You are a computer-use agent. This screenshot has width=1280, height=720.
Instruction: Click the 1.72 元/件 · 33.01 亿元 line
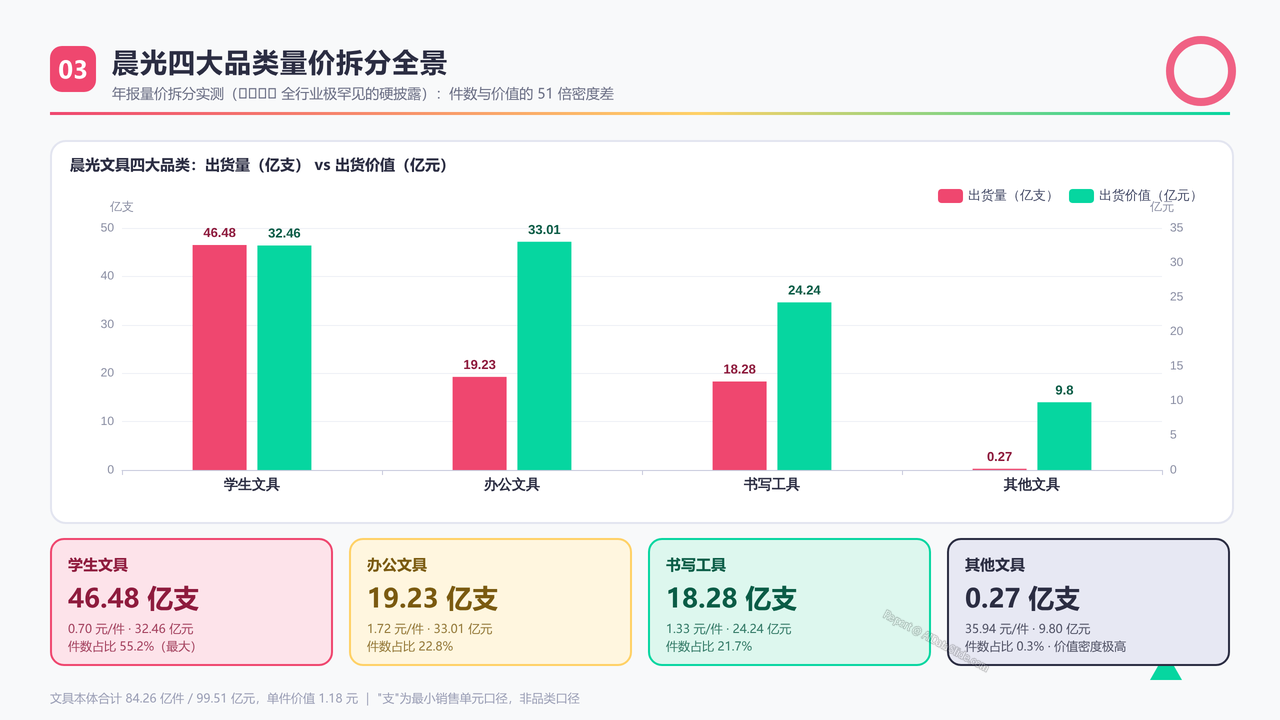(x=429, y=629)
